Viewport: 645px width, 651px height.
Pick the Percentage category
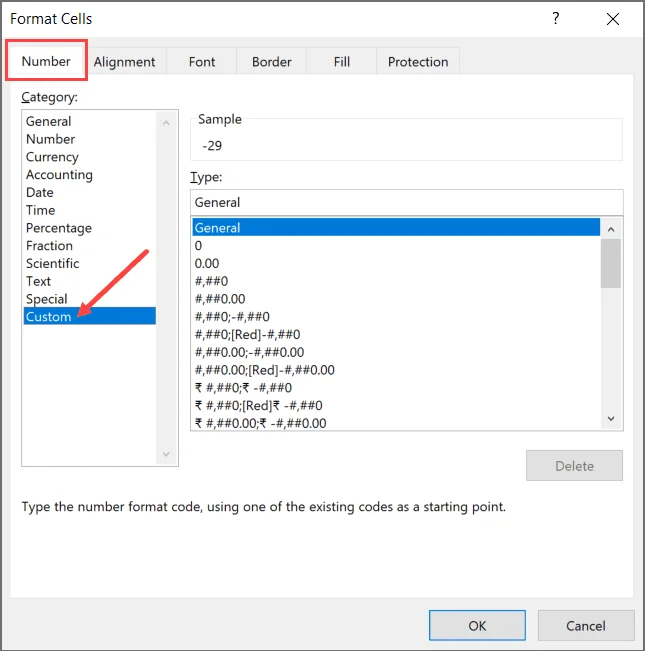59,228
